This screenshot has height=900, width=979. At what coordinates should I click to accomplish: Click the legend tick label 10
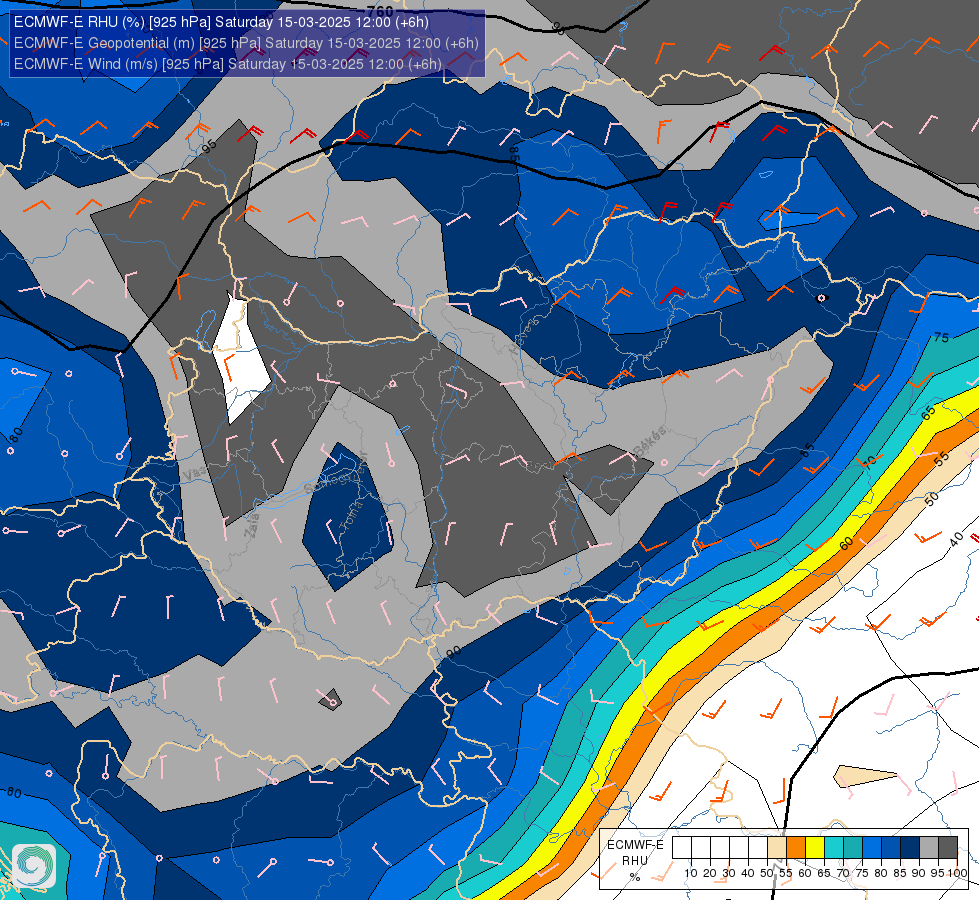point(691,873)
